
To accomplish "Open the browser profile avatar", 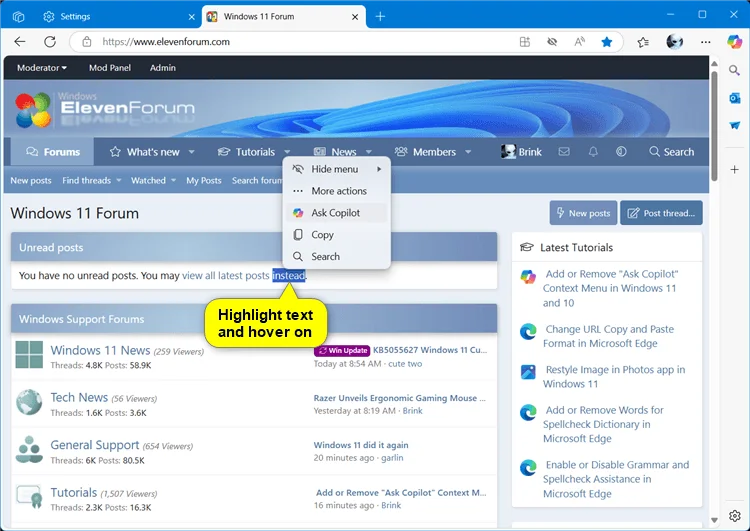I will pyautogui.click(x=674, y=42).
